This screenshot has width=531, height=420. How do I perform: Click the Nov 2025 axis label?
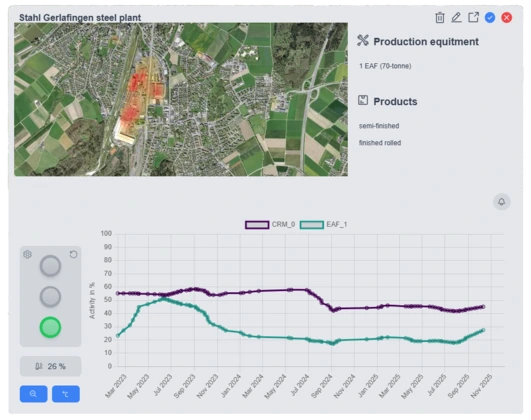coord(481,386)
